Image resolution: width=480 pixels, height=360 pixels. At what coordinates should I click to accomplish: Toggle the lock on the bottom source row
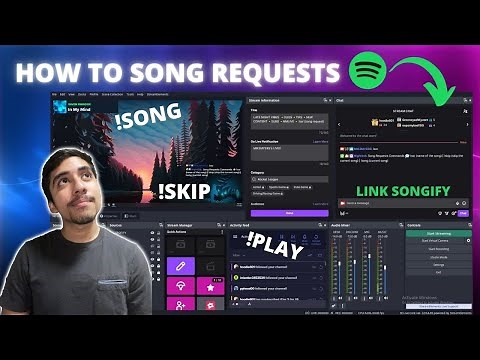pyautogui.click(x=159, y=279)
